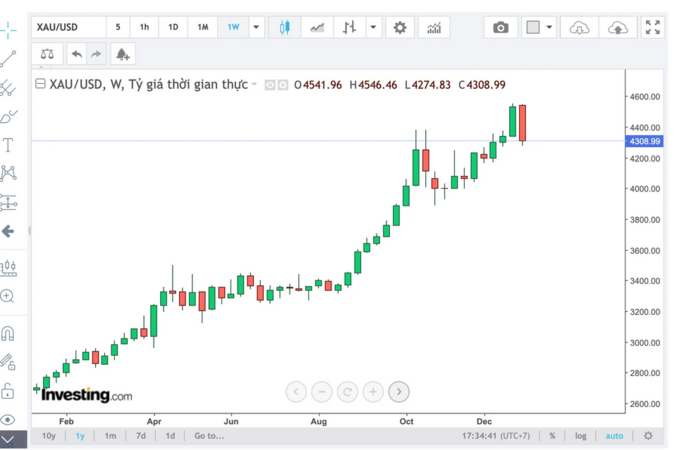677x450 pixels.
Task: Click the XAU/USD symbol input field
Action: pos(67,27)
